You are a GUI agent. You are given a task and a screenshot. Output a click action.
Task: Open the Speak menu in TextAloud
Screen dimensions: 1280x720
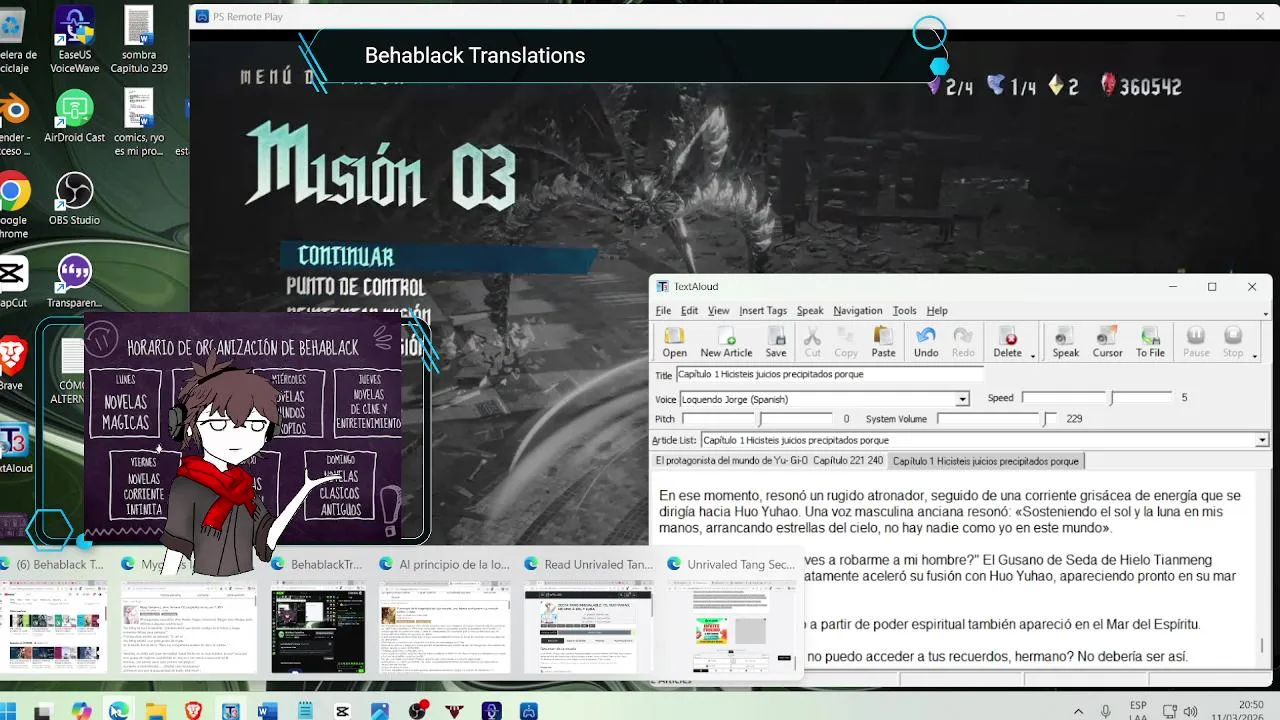[810, 311]
